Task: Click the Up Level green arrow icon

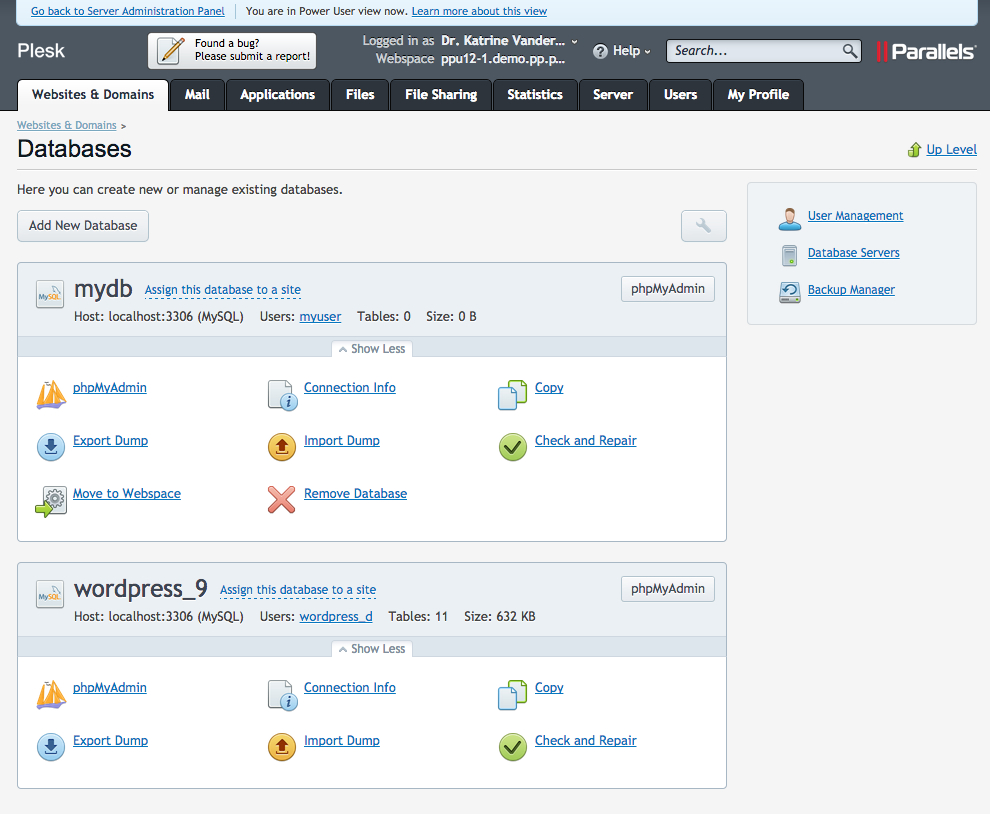Action: click(914, 150)
